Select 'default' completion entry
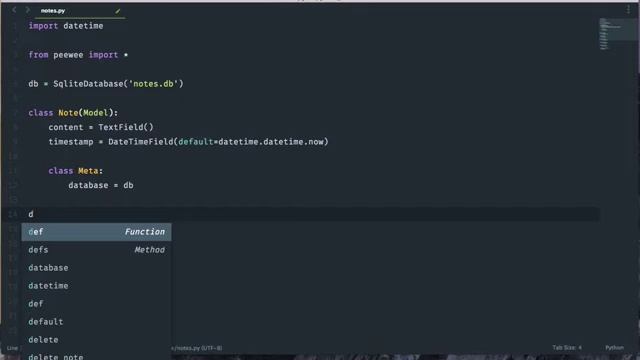Viewport: 640px width, 360px height. pyautogui.click(x=96, y=322)
